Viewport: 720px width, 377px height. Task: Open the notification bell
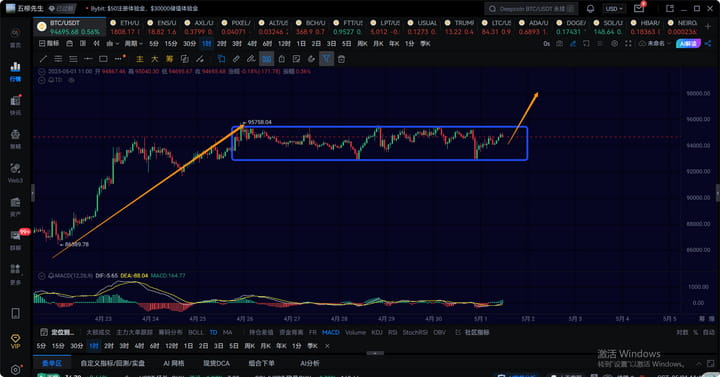pyautogui.click(x=590, y=9)
